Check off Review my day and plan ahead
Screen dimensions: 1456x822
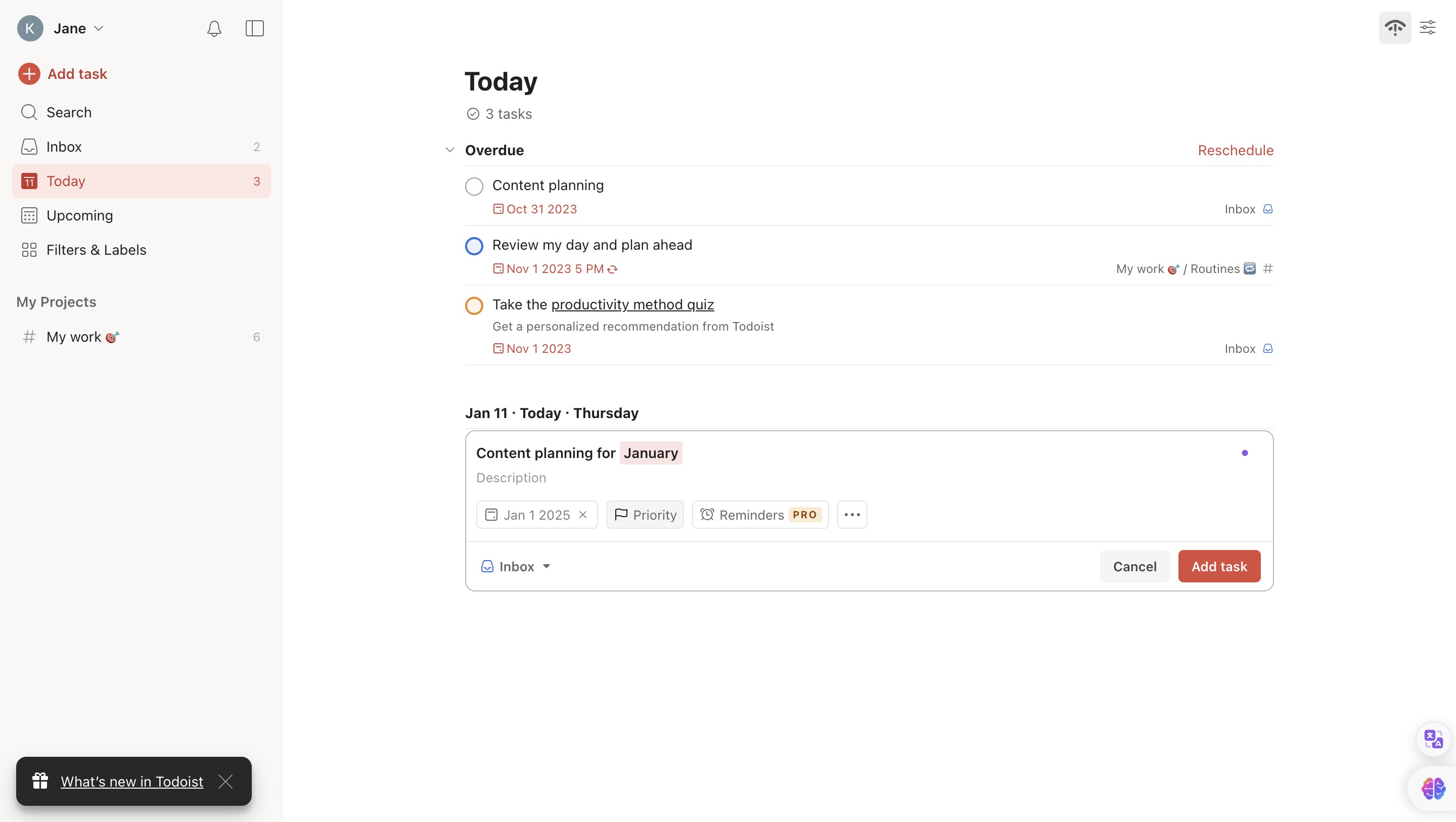[x=474, y=246]
